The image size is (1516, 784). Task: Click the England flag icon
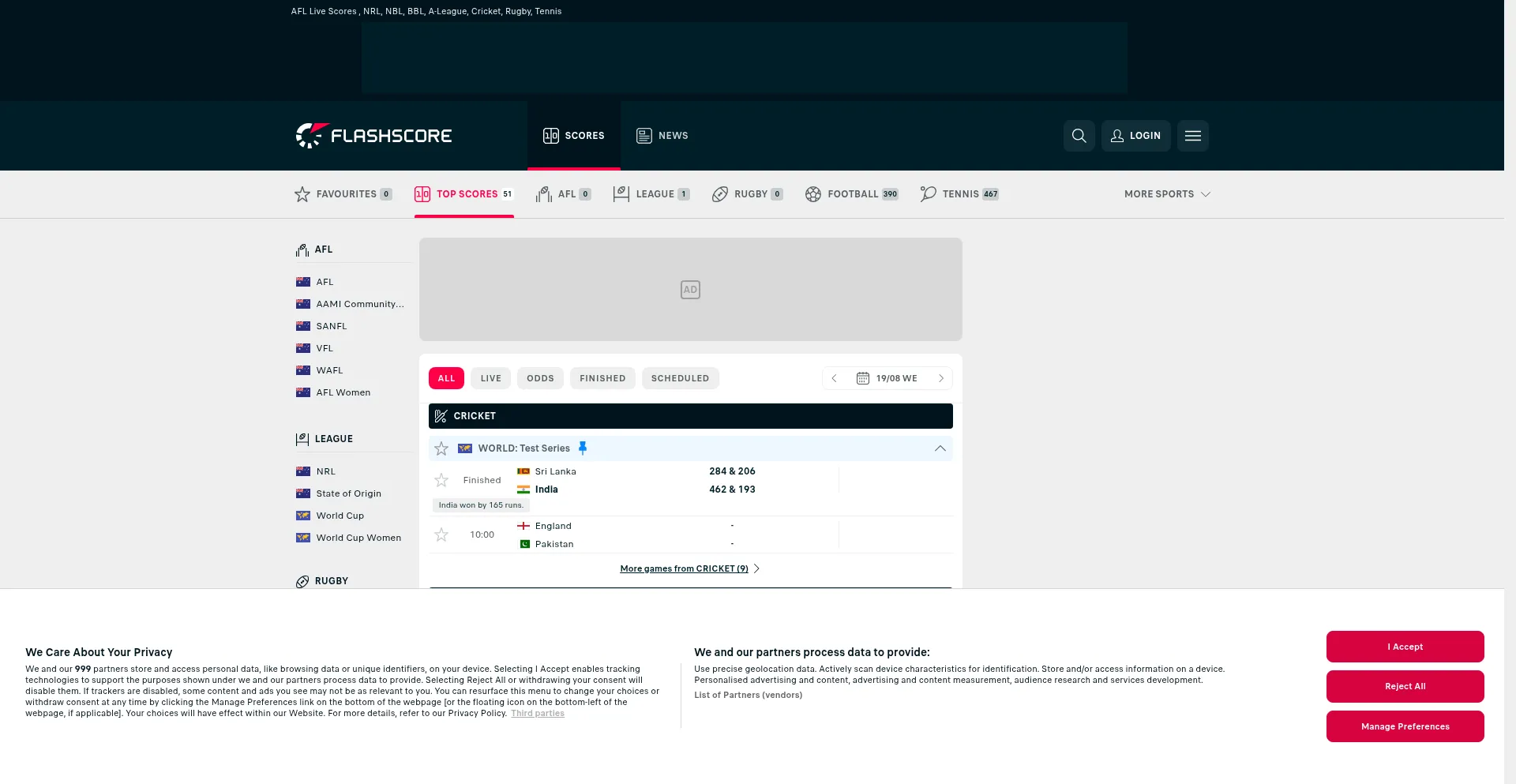pos(523,526)
